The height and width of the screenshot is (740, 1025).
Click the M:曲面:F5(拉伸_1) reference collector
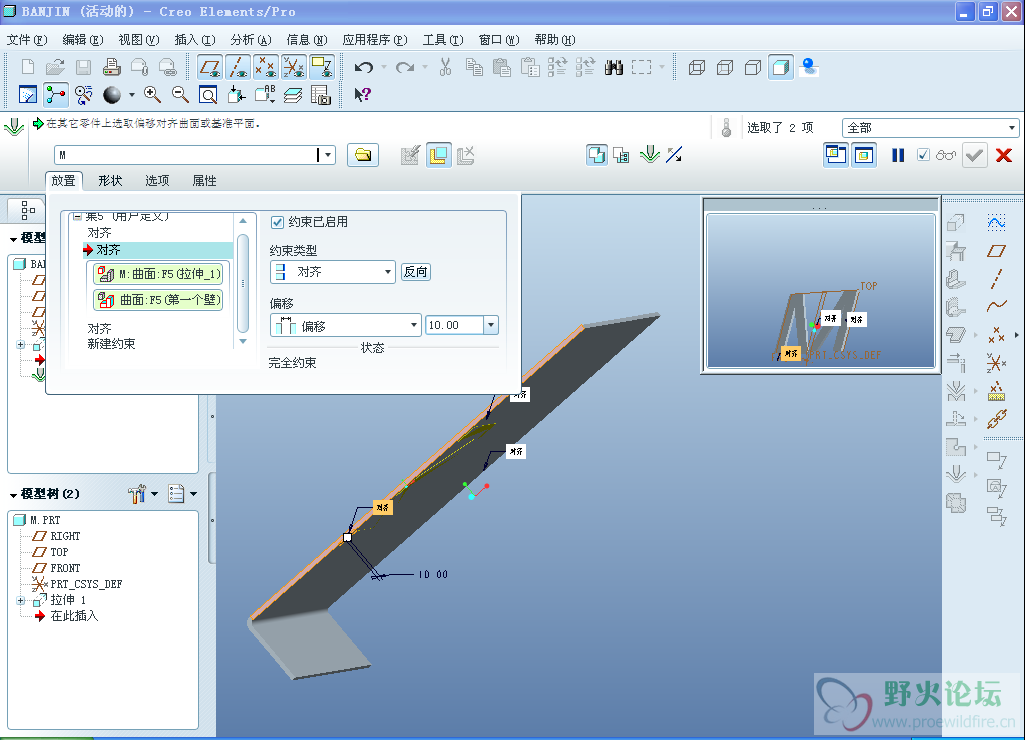pyautogui.click(x=158, y=274)
